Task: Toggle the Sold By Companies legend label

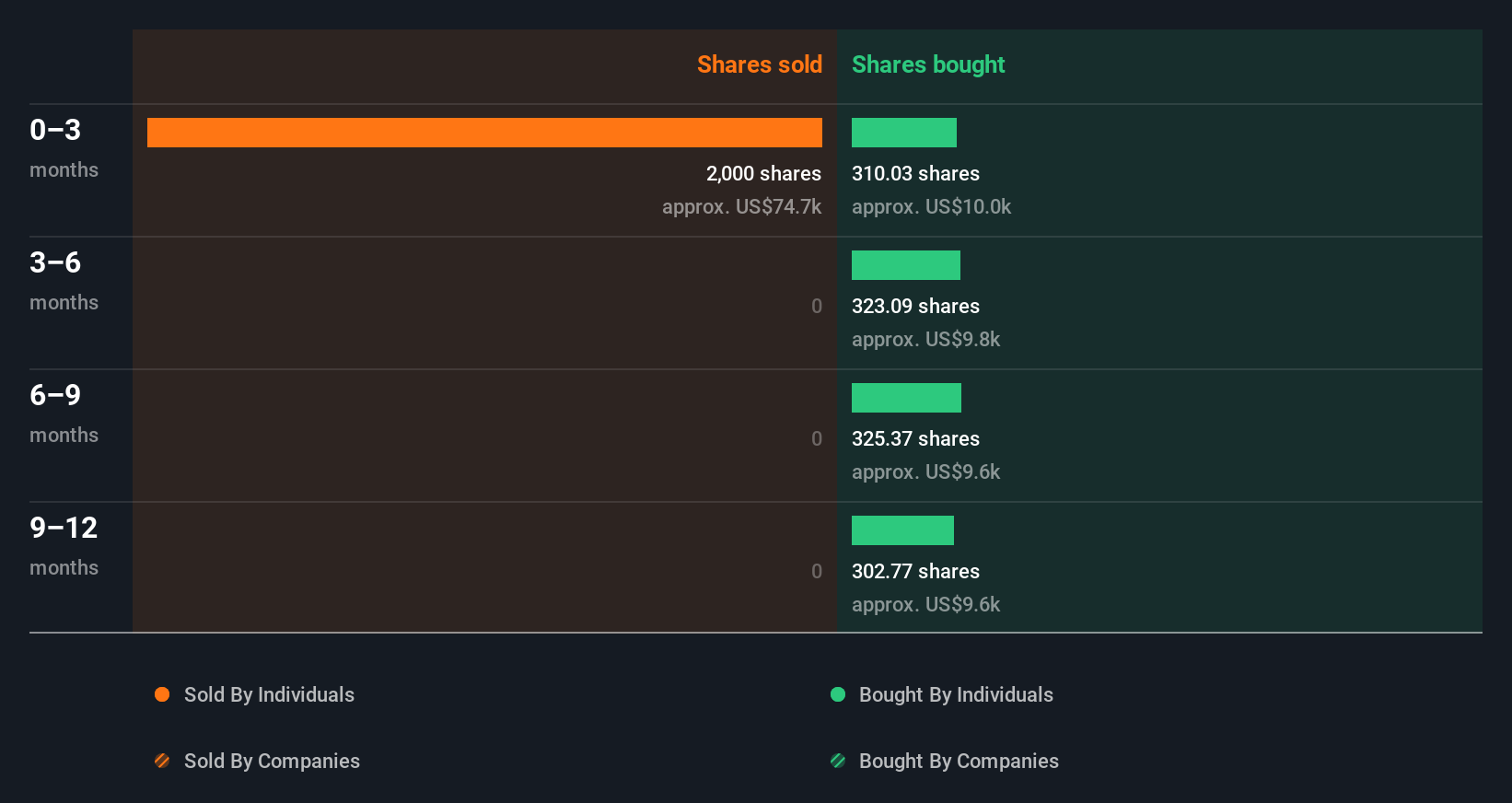Action: coord(272,761)
